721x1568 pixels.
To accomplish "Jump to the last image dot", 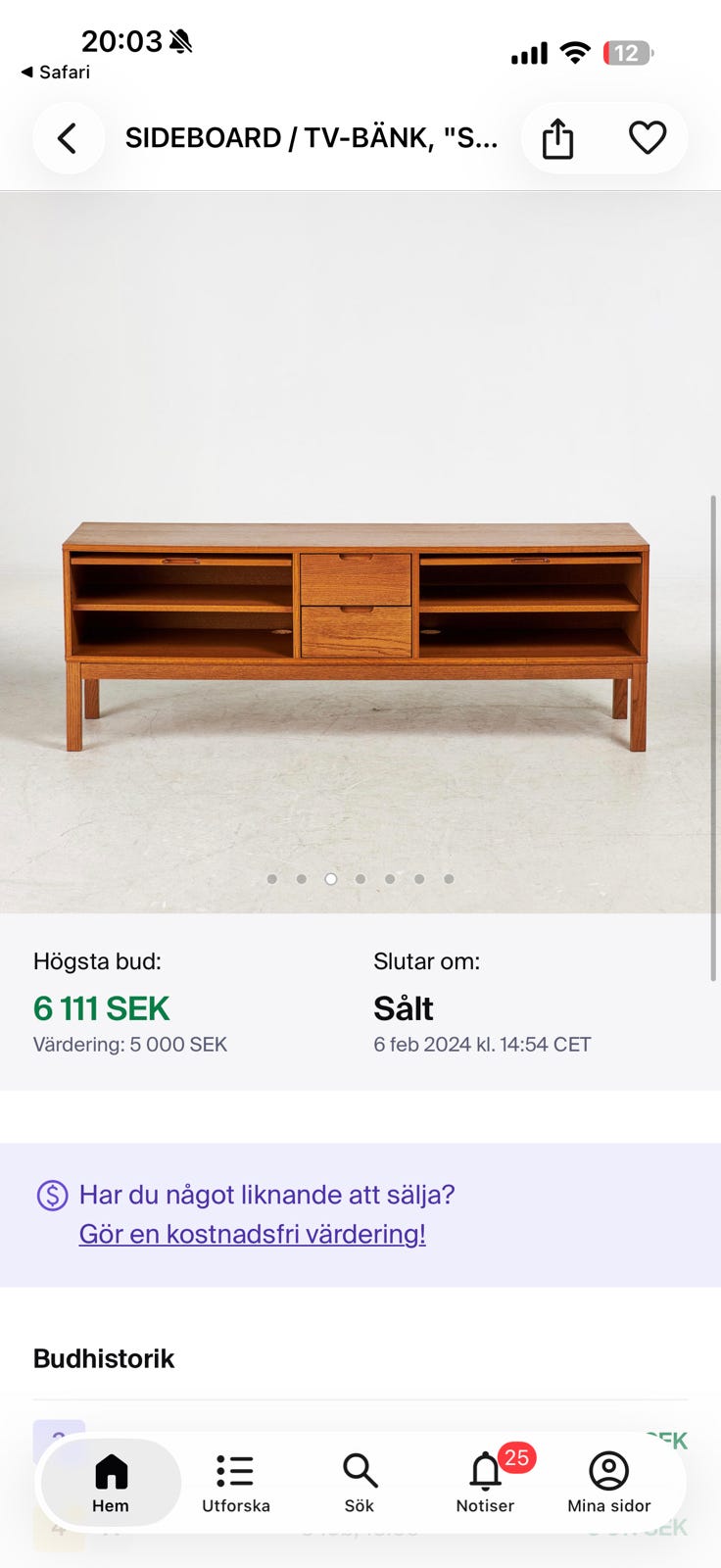I will (449, 879).
